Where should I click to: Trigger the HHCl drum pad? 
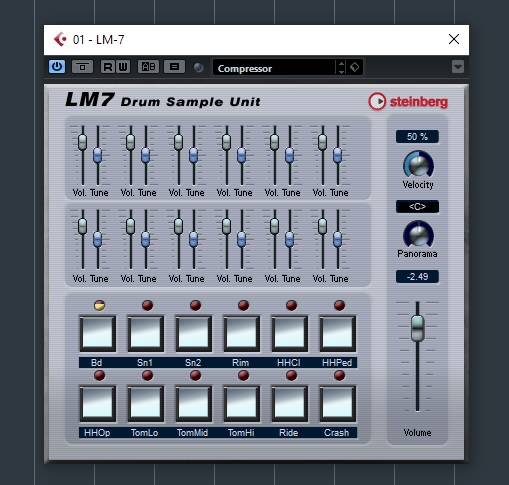tap(290, 334)
